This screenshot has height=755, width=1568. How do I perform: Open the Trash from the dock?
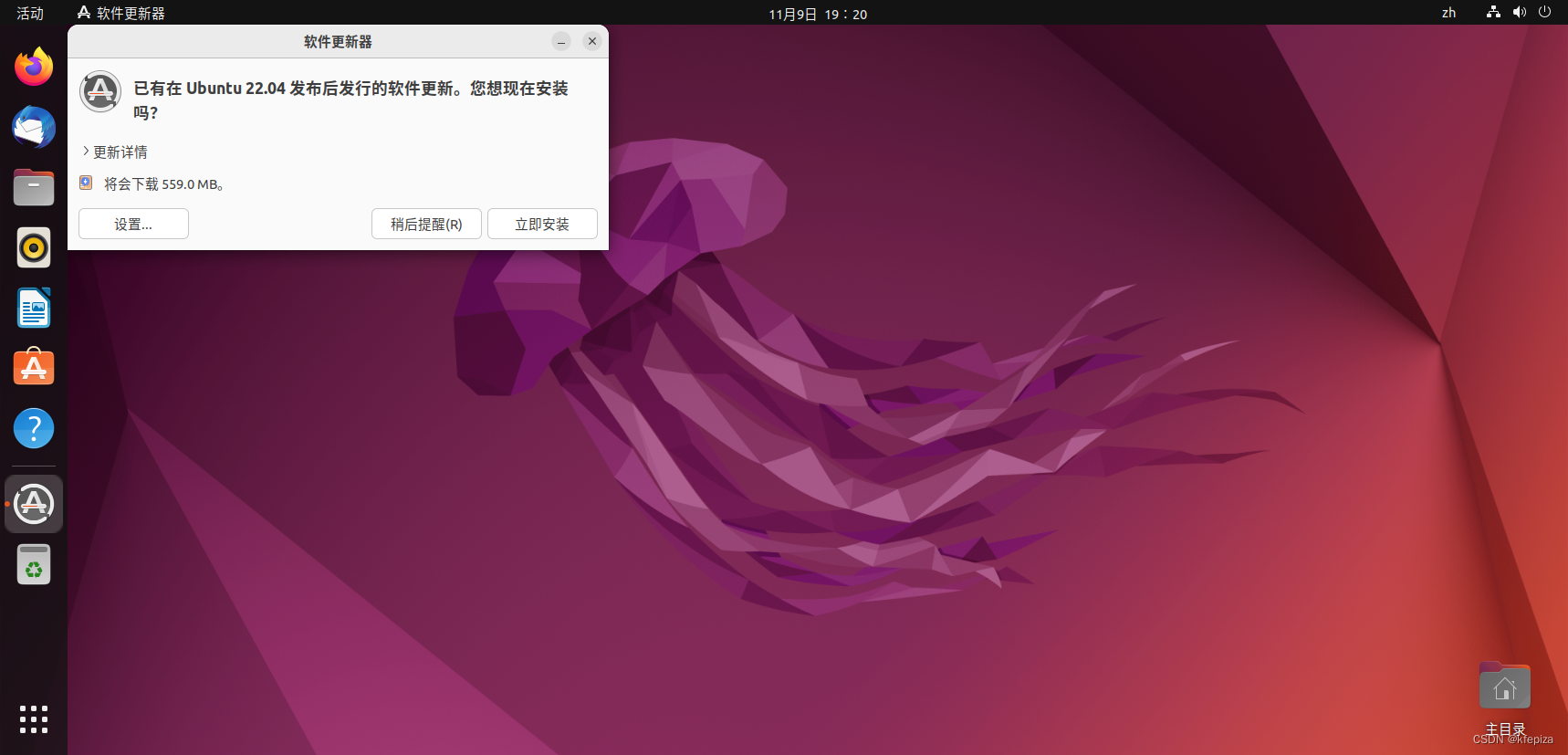coord(34,564)
